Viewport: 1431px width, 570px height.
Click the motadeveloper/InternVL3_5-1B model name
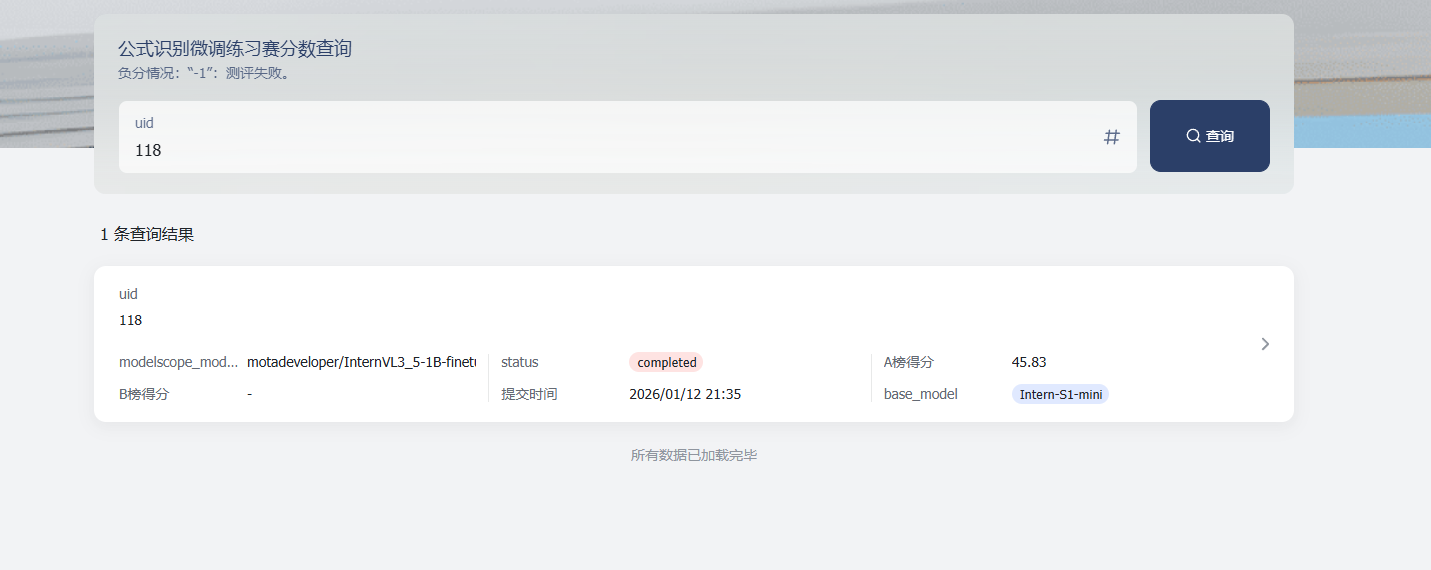[x=362, y=362]
